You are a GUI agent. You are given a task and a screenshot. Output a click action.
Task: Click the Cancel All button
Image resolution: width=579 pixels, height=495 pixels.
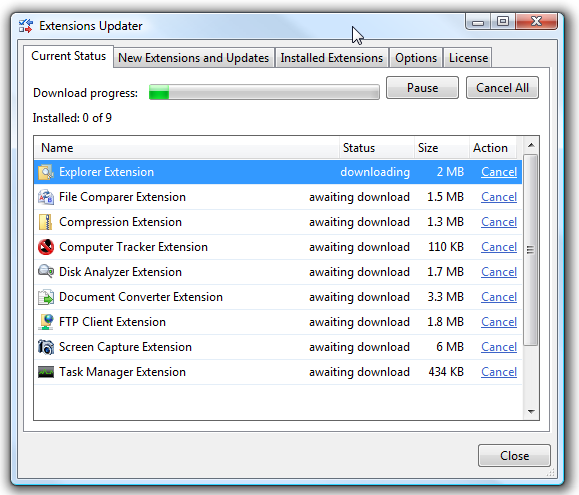(502, 88)
